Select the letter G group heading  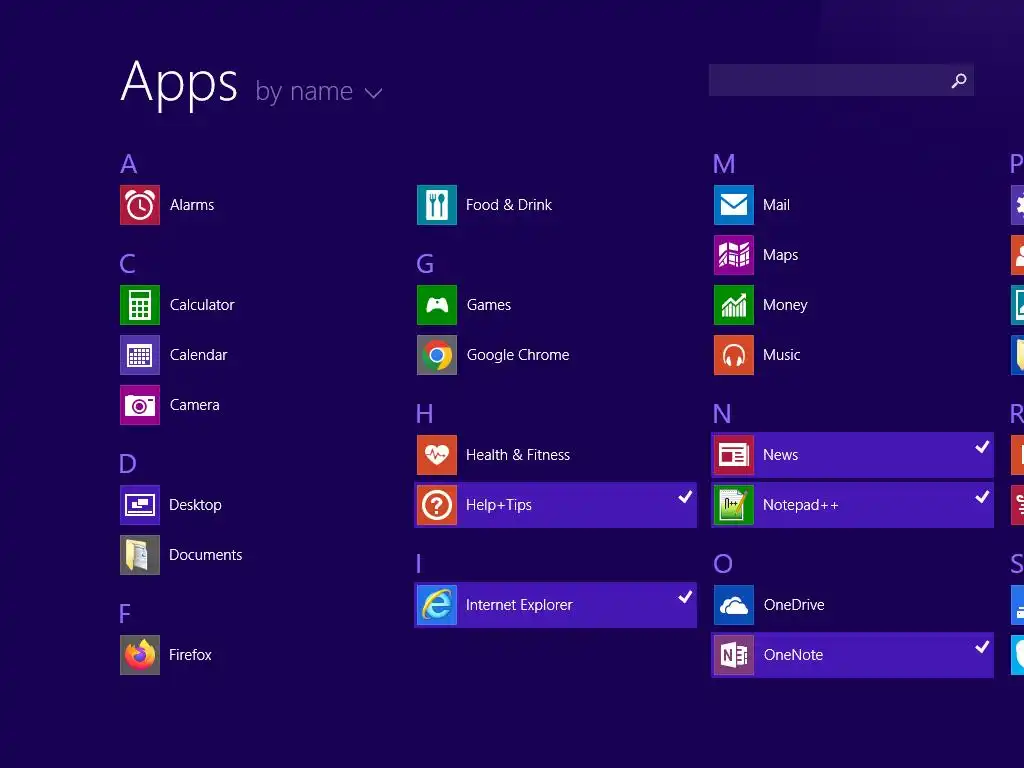click(425, 264)
